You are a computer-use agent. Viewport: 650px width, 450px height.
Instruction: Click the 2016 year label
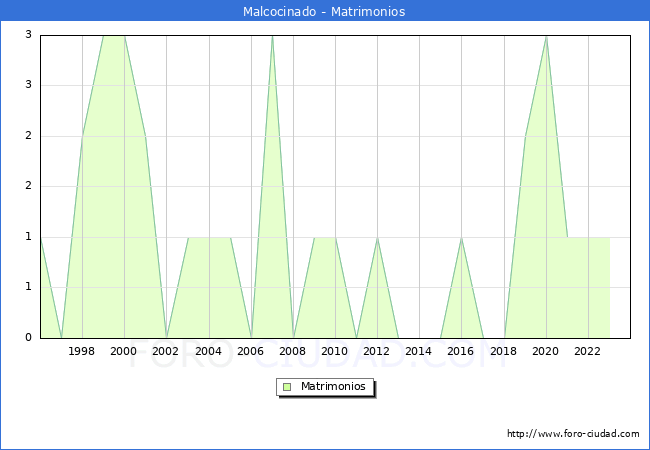point(461,351)
